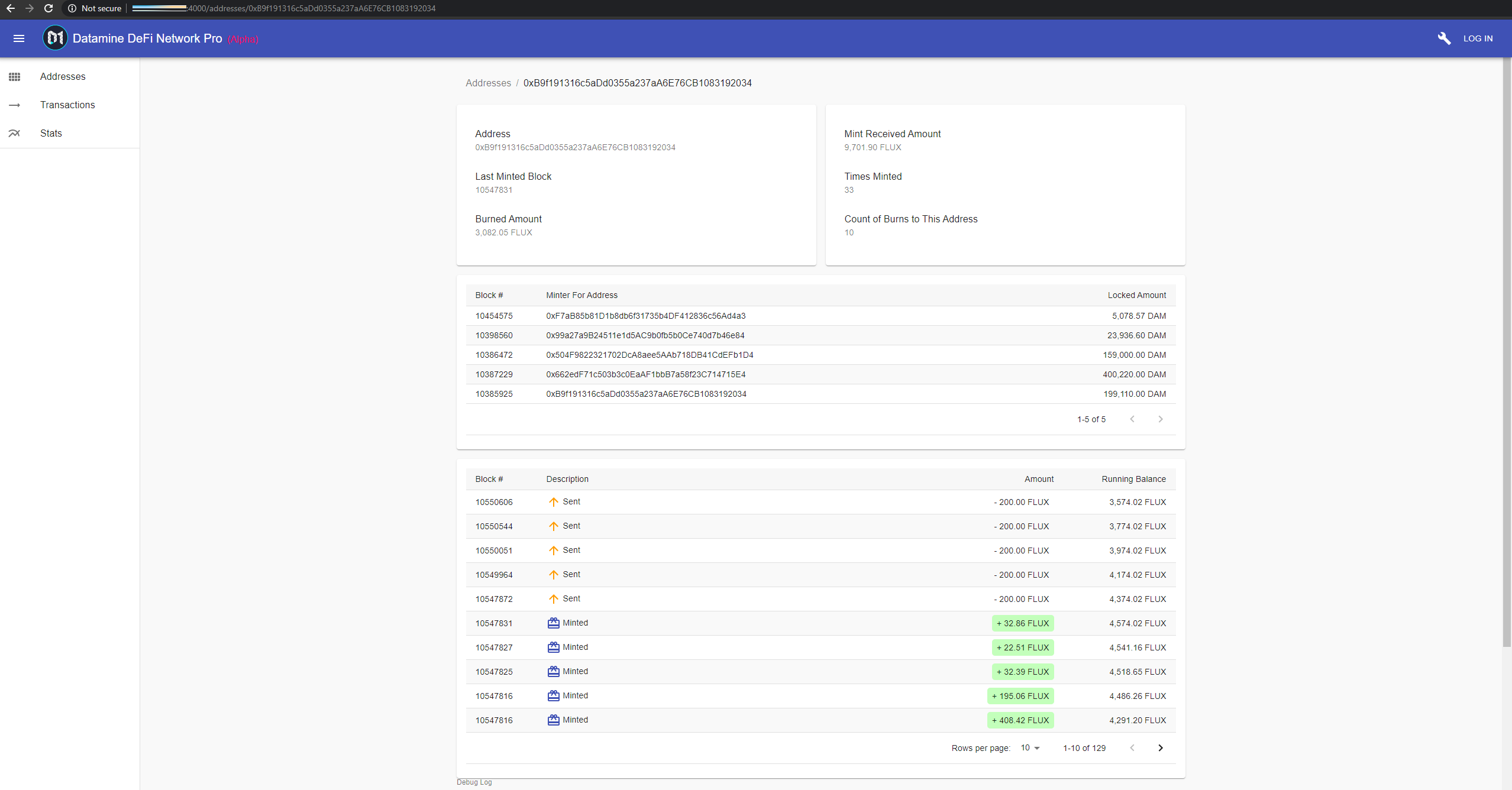The image size is (1512, 790).
Task: Click the Addresses breadcrumb link
Action: click(x=488, y=83)
